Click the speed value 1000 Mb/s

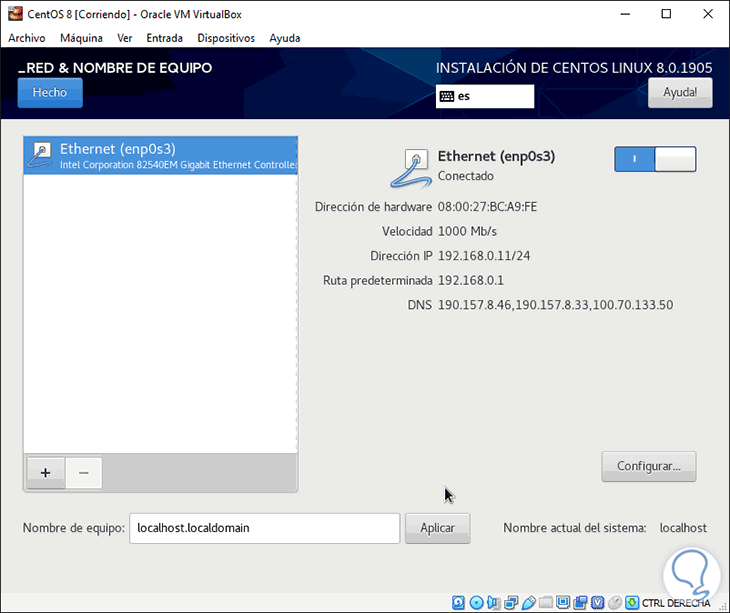(467, 231)
